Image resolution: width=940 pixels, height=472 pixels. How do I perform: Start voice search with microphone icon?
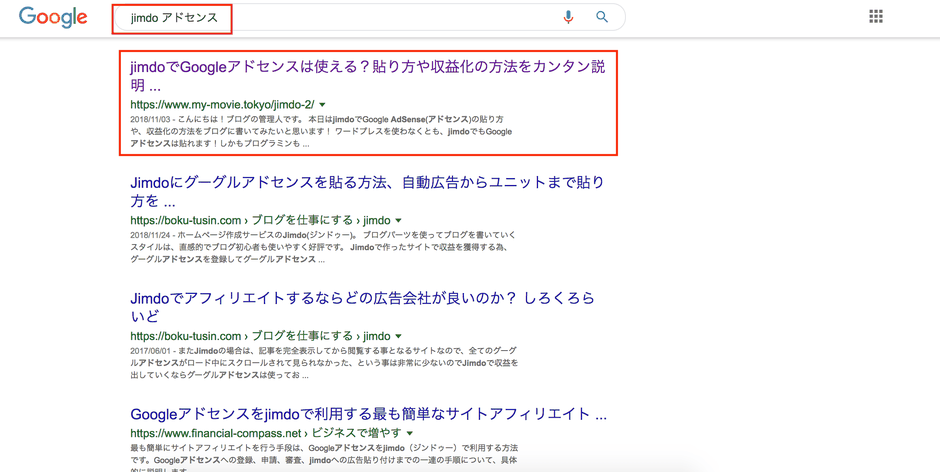pyautogui.click(x=568, y=17)
